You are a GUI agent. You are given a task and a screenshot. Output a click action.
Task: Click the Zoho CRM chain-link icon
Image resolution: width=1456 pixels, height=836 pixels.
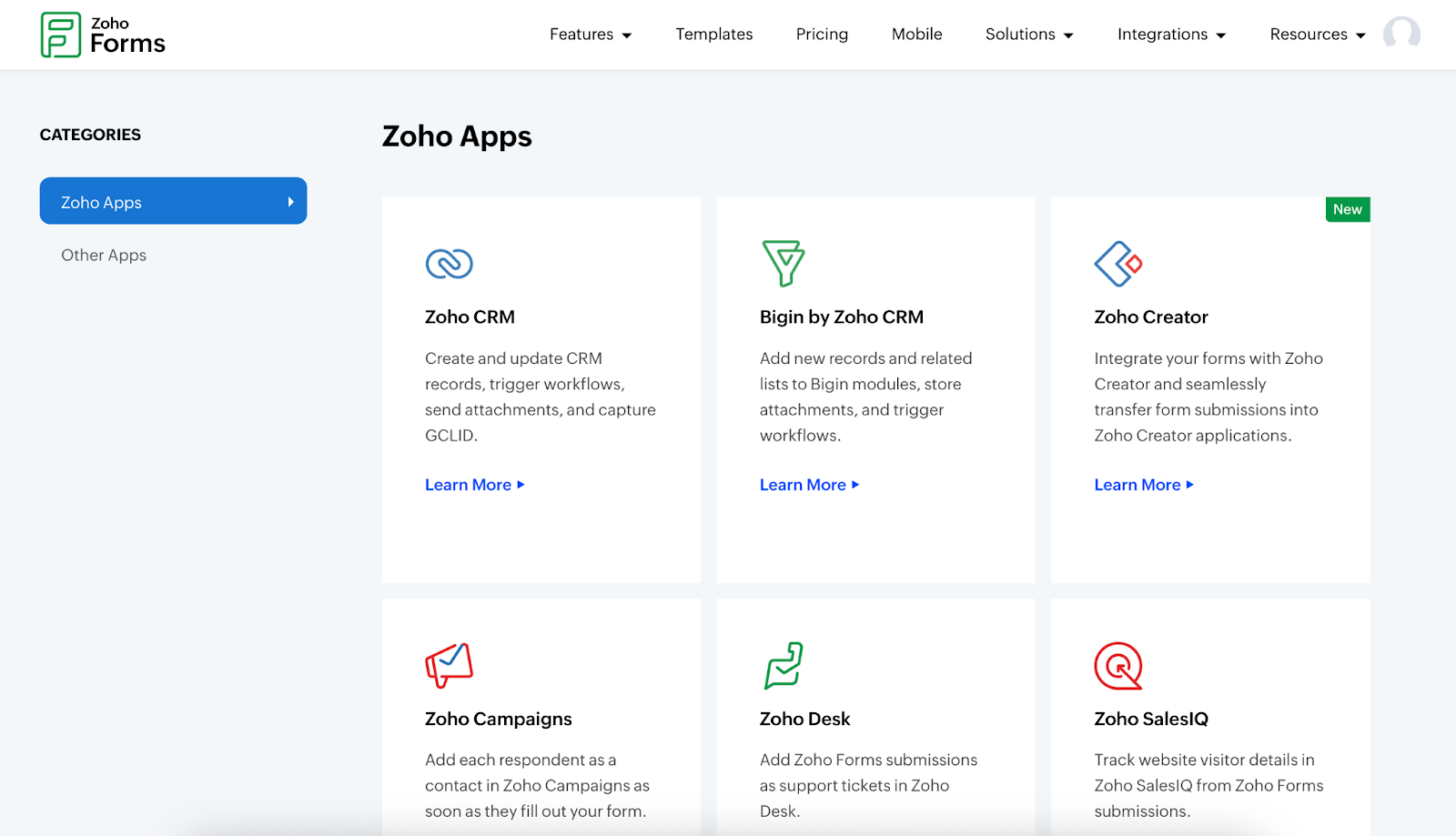[x=449, y=264]
